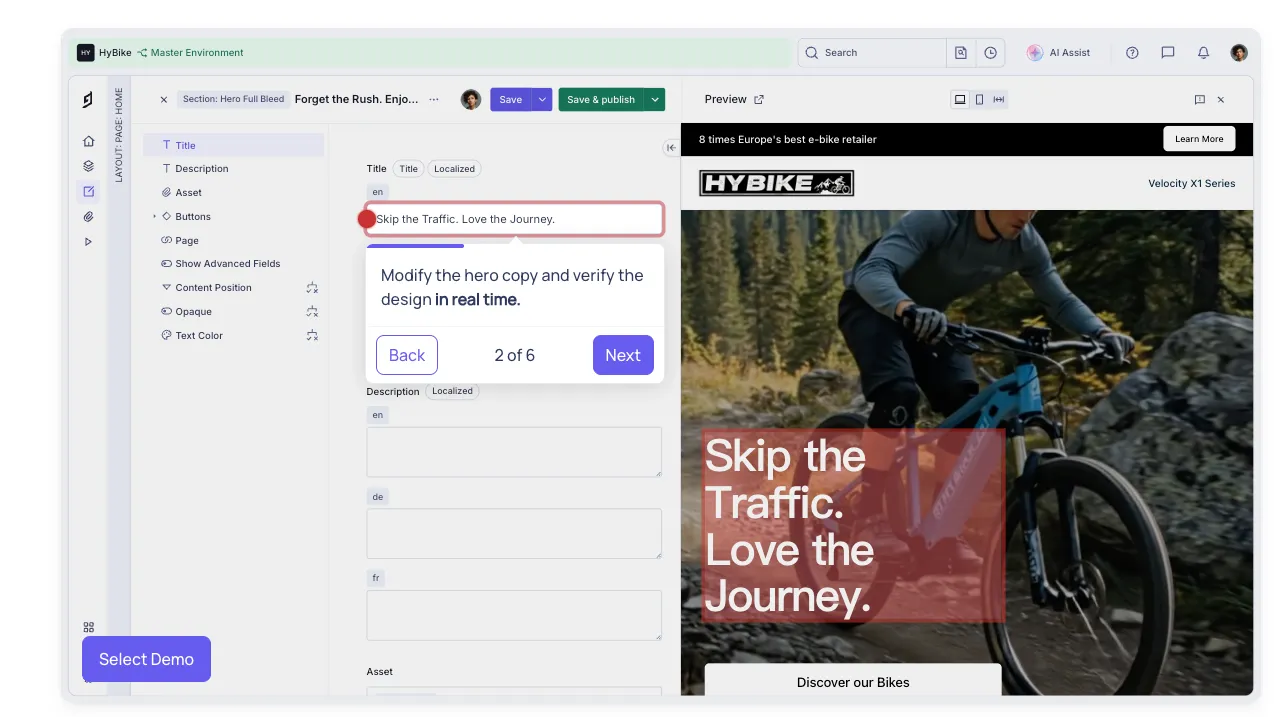Expand the Buttons tree item
The width and height of the screenshot is (1274, 717).
pyautogui.click(x=154, y=216)
